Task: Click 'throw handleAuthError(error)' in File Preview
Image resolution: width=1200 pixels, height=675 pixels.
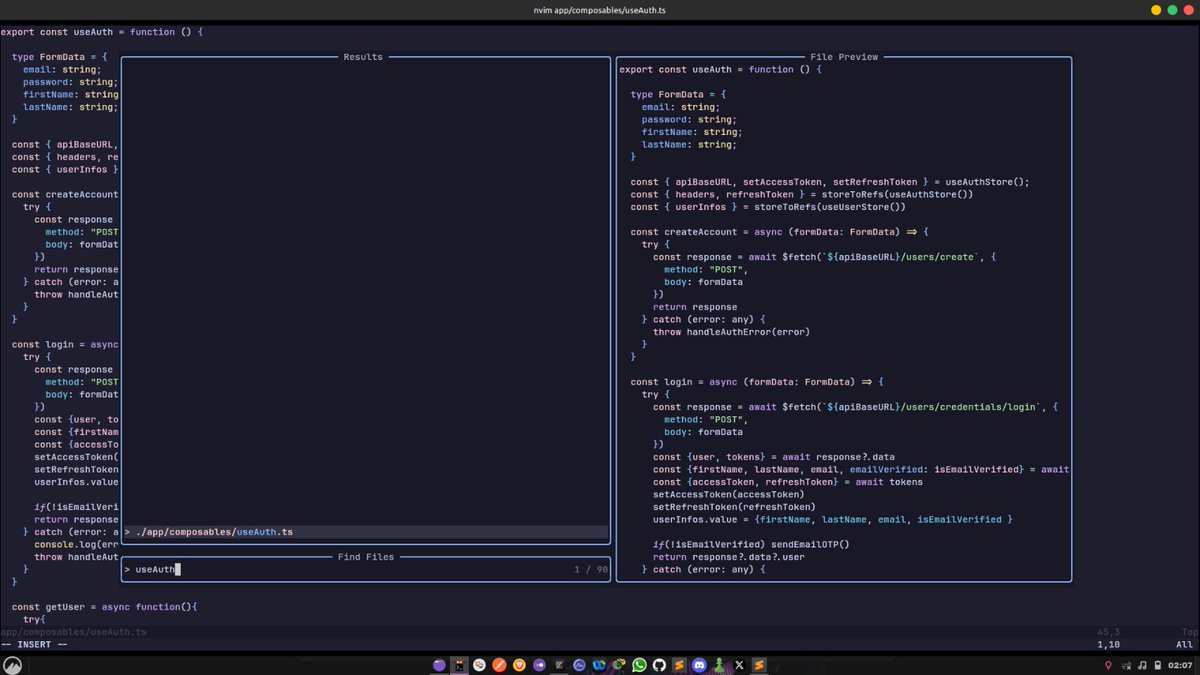Action: click(731, 332)
